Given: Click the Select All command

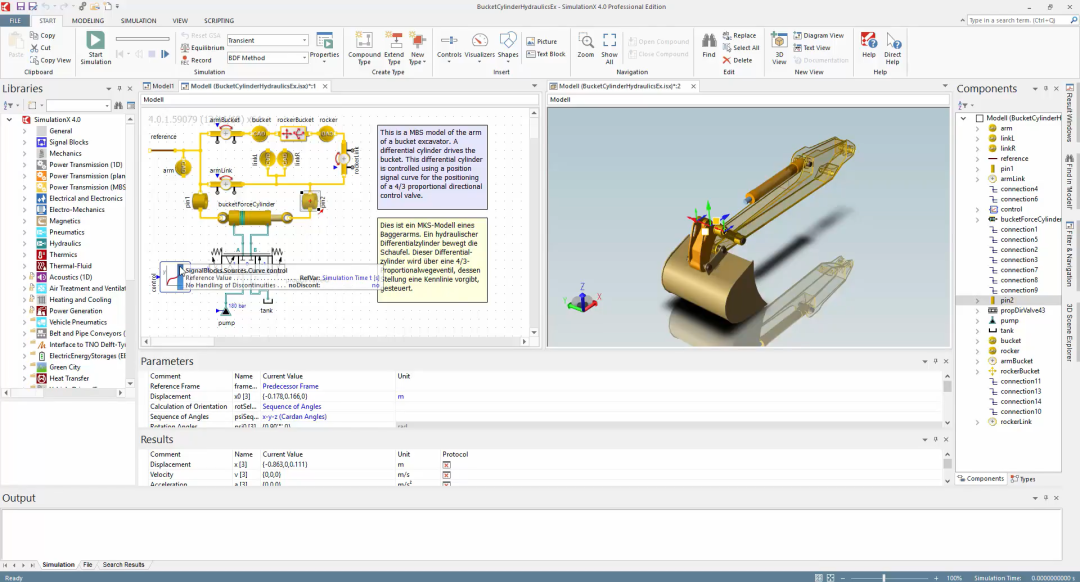Looking at the screenshot, I should click(740, 48).
